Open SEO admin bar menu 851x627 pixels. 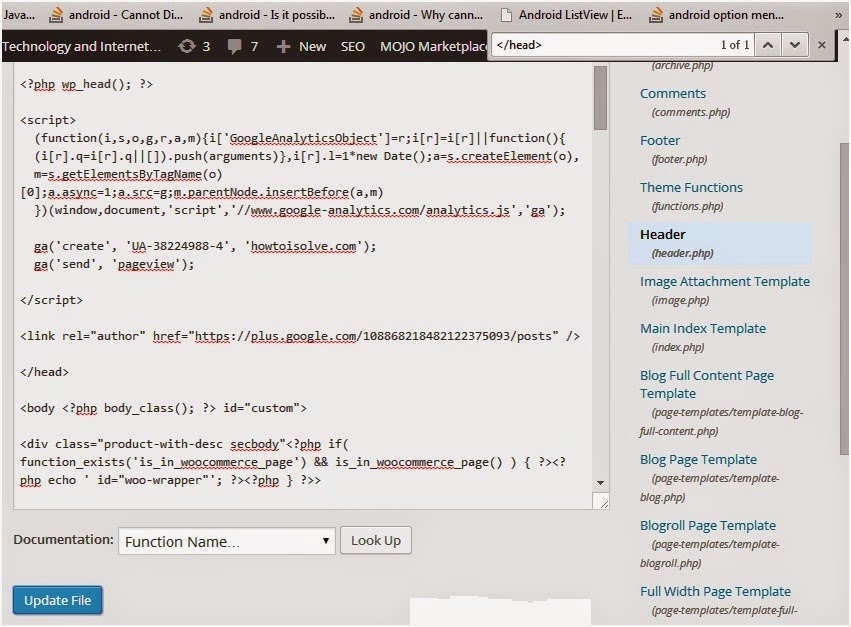coord(353,47)
